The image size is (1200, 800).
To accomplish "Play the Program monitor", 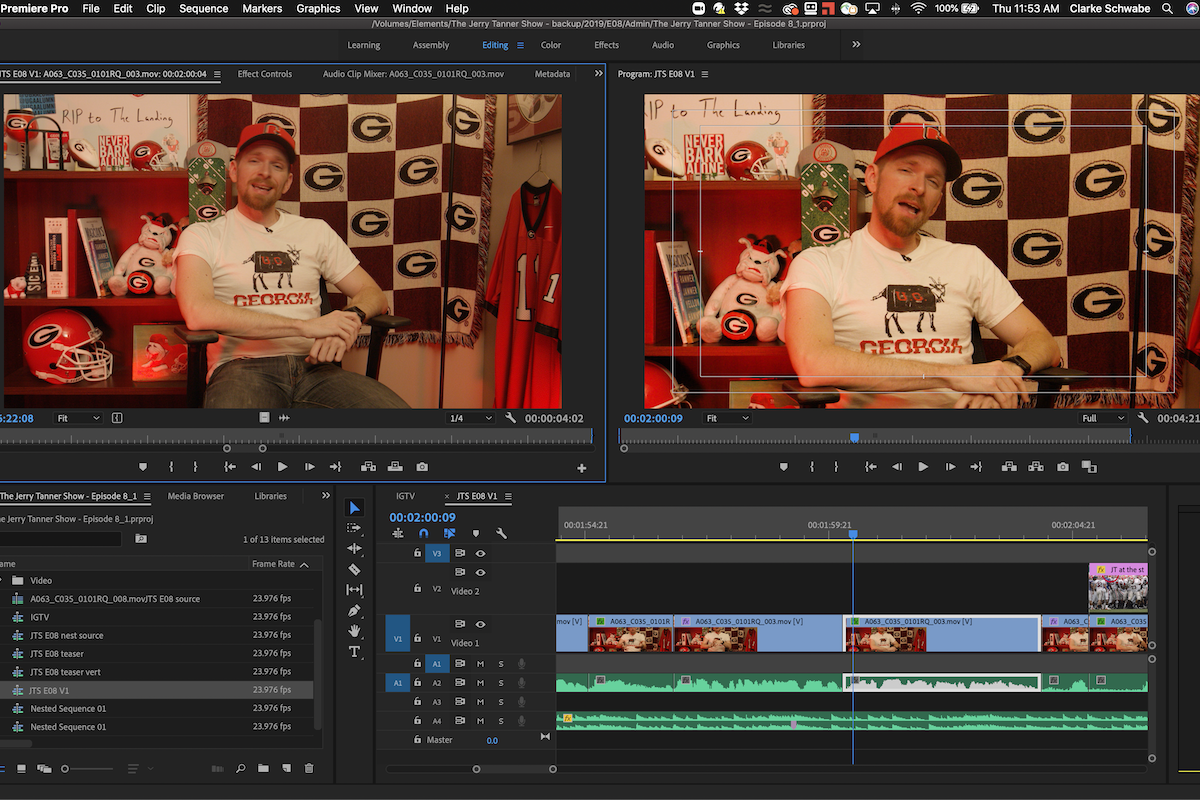I will click(923, 467).
